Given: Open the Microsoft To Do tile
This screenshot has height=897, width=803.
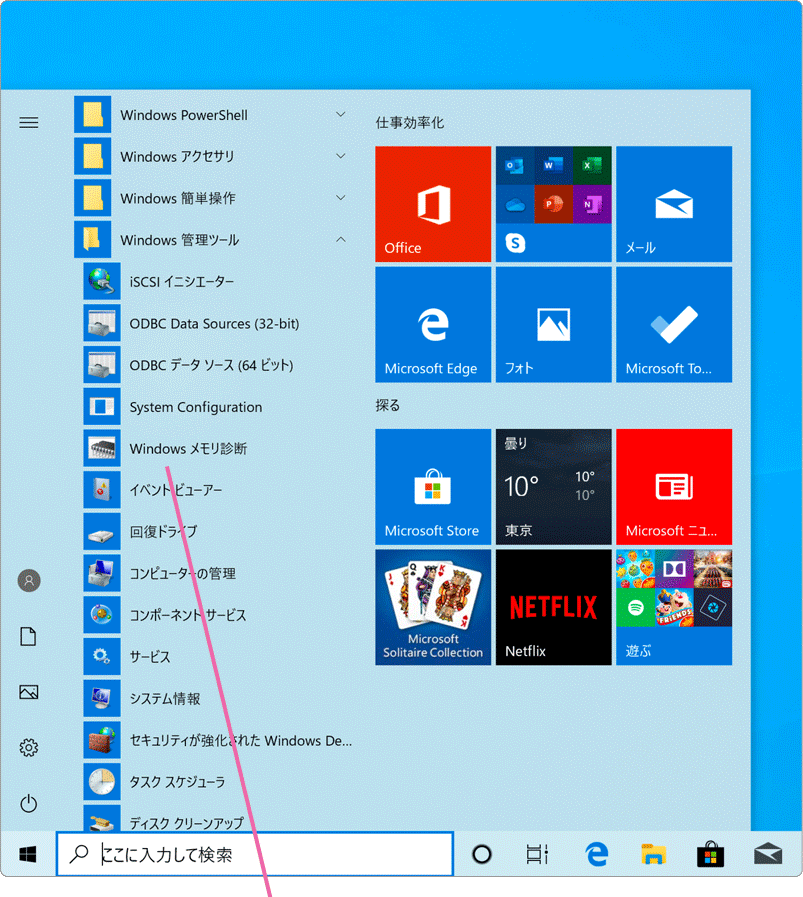Looking at the screenshot, I should tap(674, 324).
